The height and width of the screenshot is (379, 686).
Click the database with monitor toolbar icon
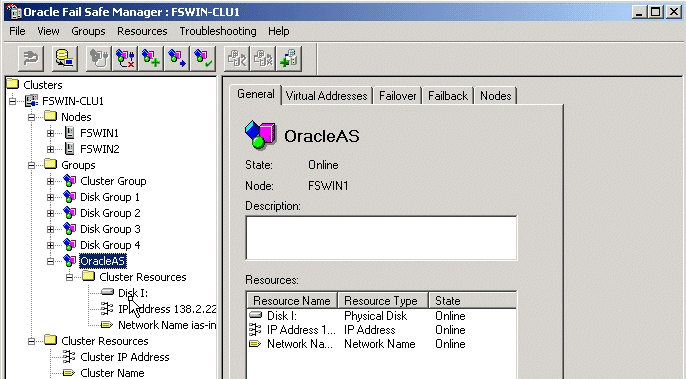click(x=65, y=58)
